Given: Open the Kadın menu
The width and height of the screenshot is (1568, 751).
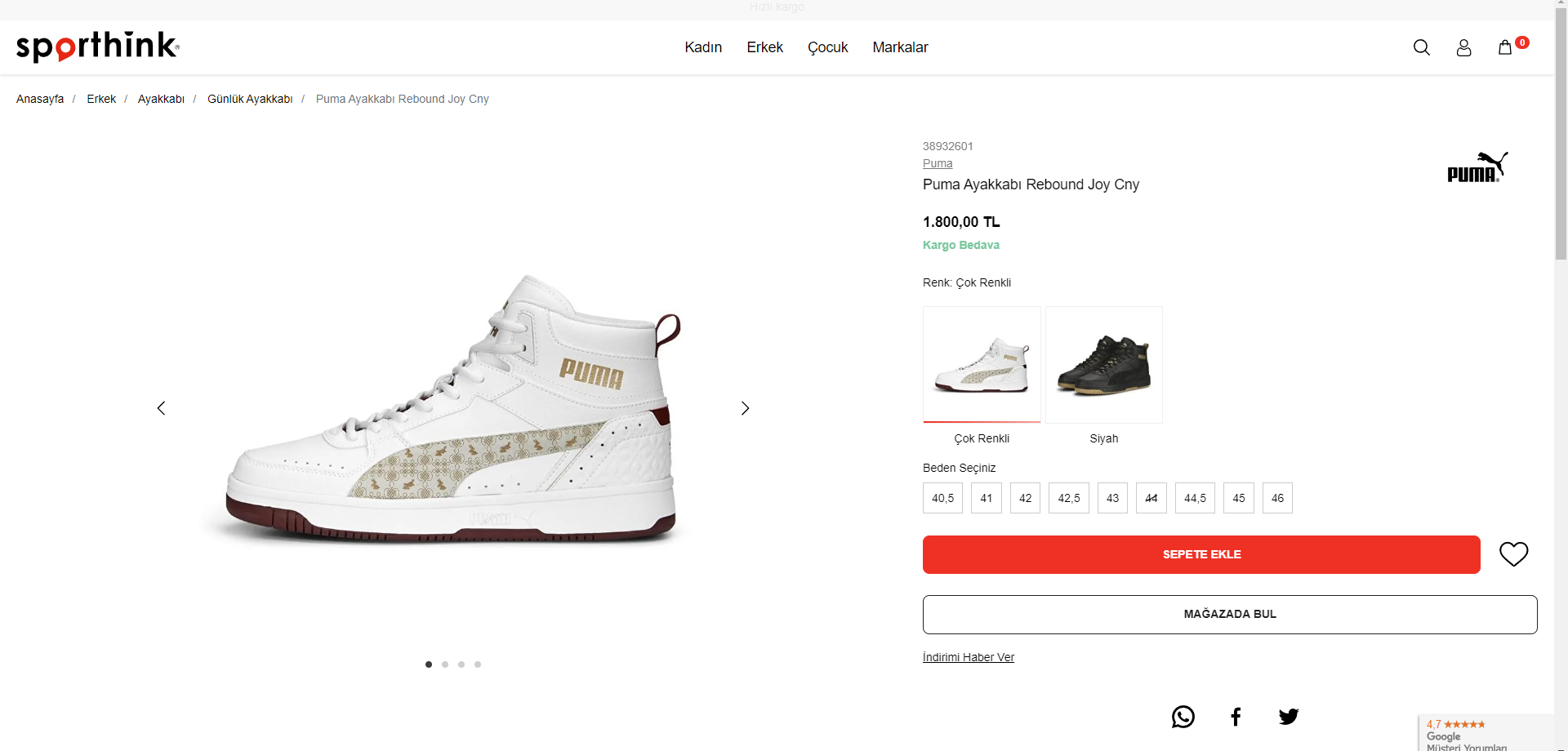Looking at the screenshot, I should click(703, 47).
